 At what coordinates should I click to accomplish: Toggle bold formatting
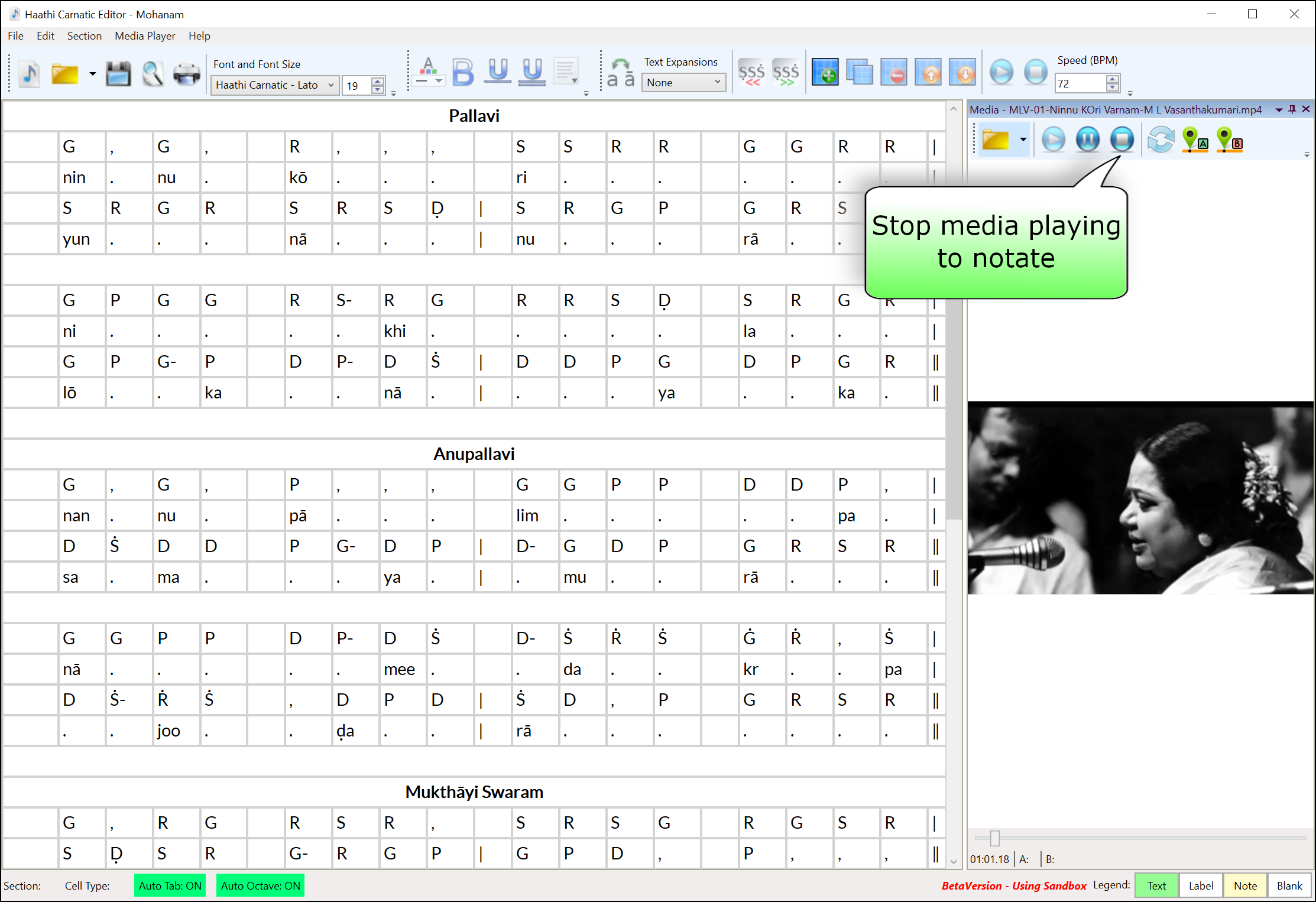click(463, 73)
